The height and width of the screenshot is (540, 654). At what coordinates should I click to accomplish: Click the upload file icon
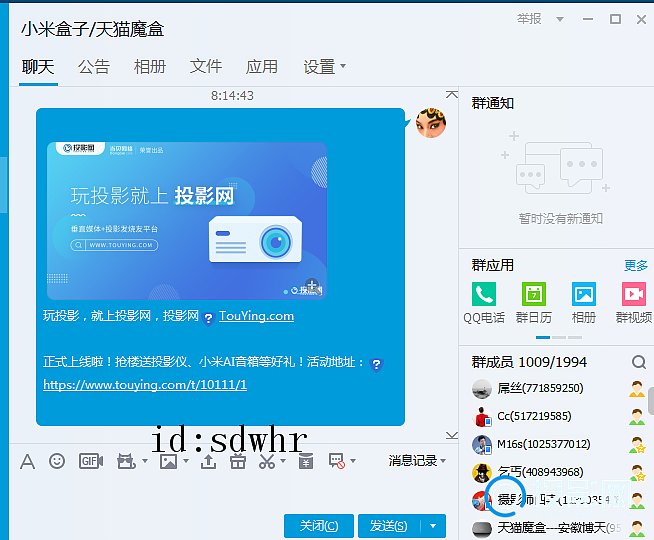209,461
